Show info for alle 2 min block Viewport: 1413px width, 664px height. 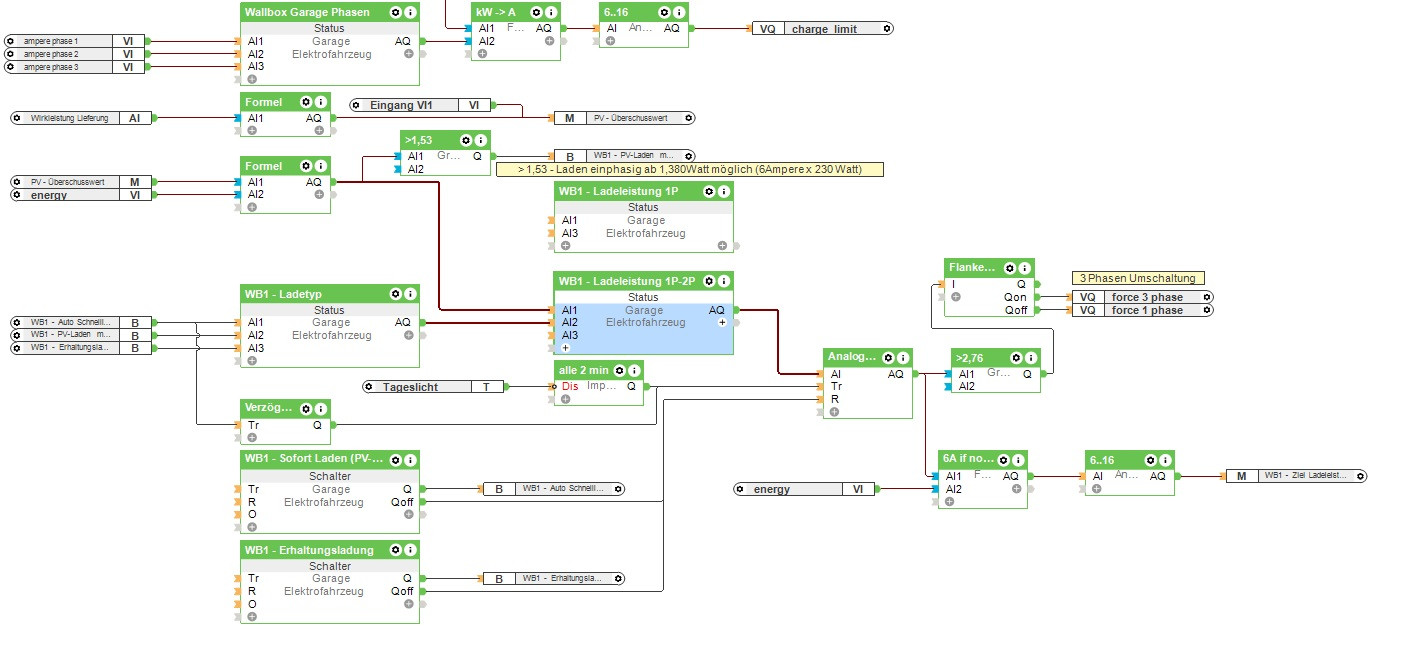pyautogui.click(x=634, y=371)
